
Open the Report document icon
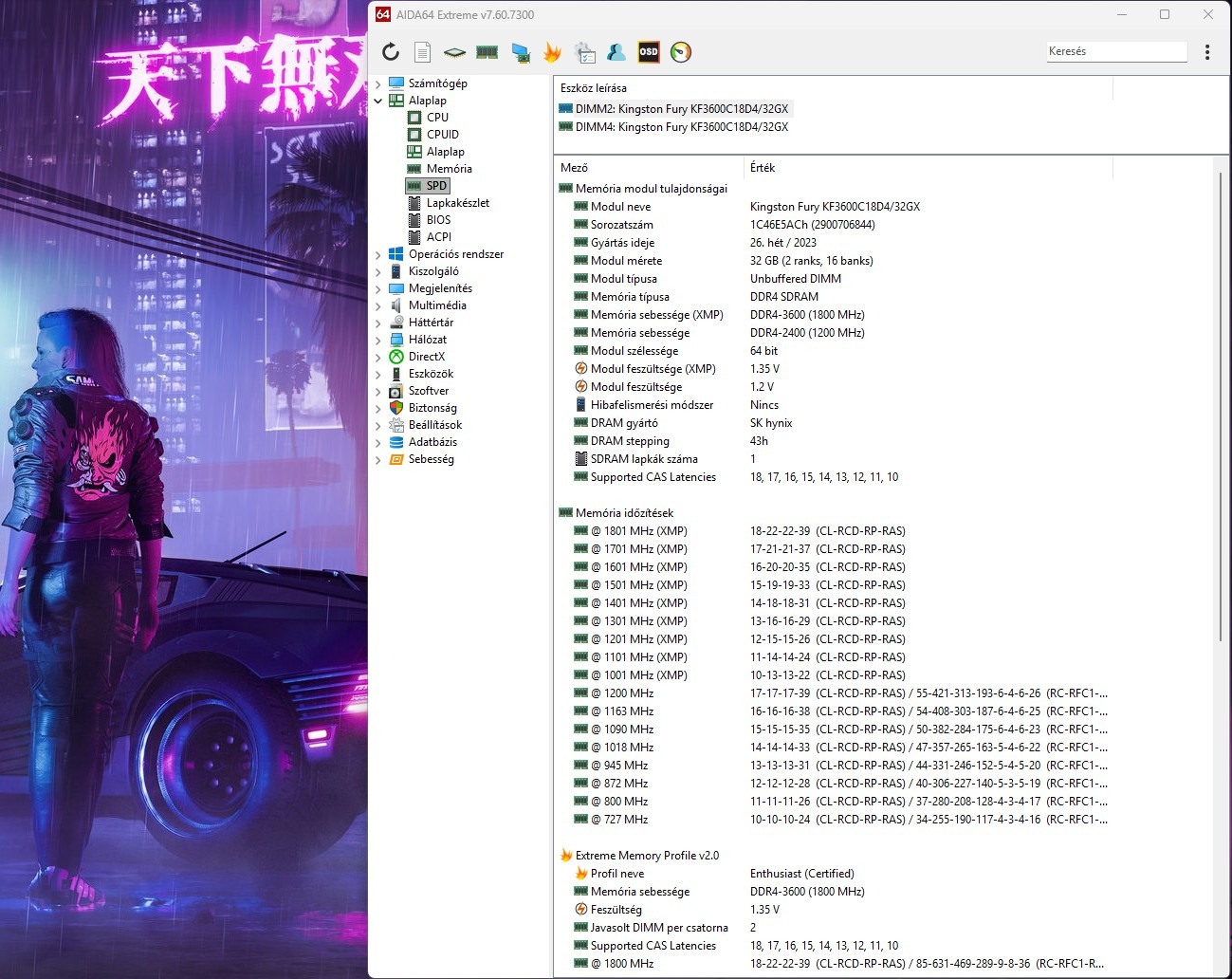coord(423,52)
